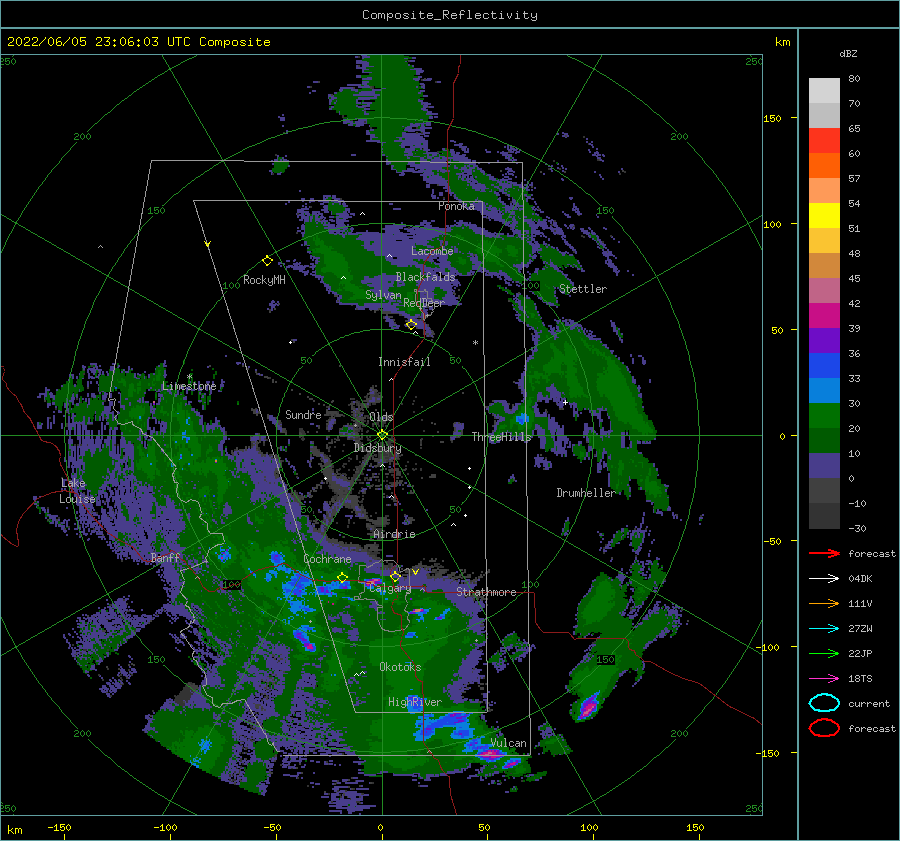Click the white 04DK arrow in legend
Viewport: 900px width, 841px height.
pyautogui.click(x=824, y=579)
